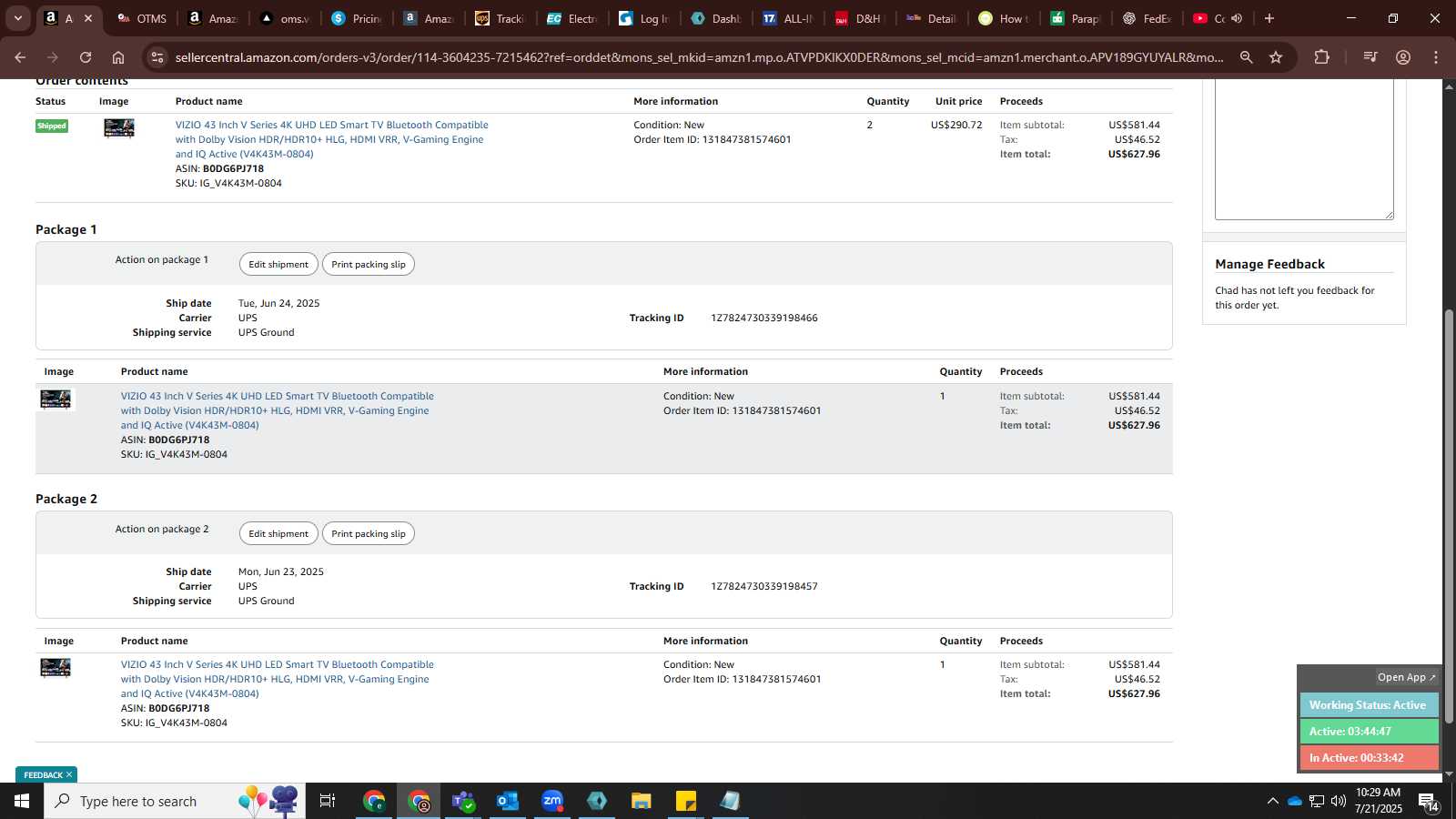View site information icon in address bar

(157, 57)
